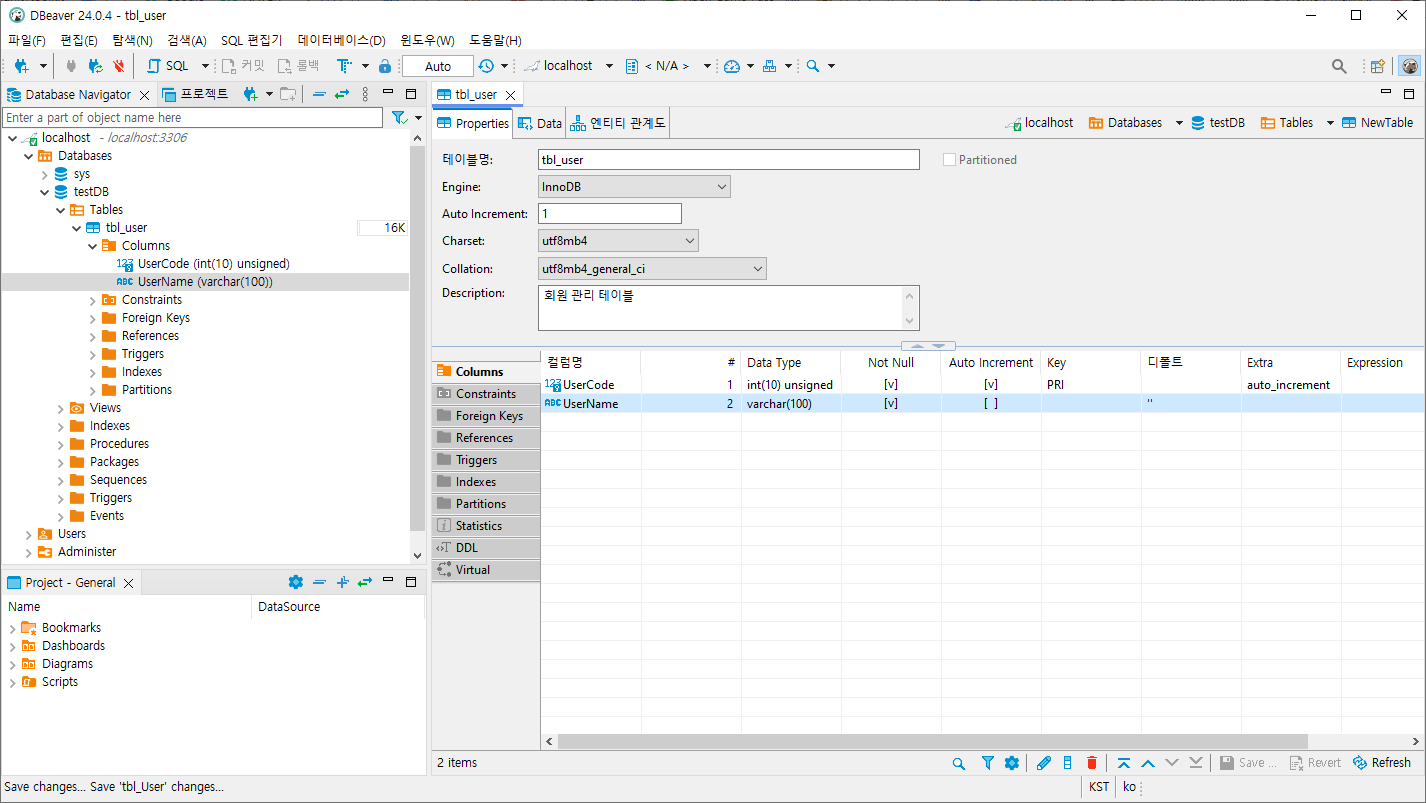Image resolution: width=1426 pixels, height=803 pixels.
Task: Click the move to top arrow icon
Action: (1124, 763)
